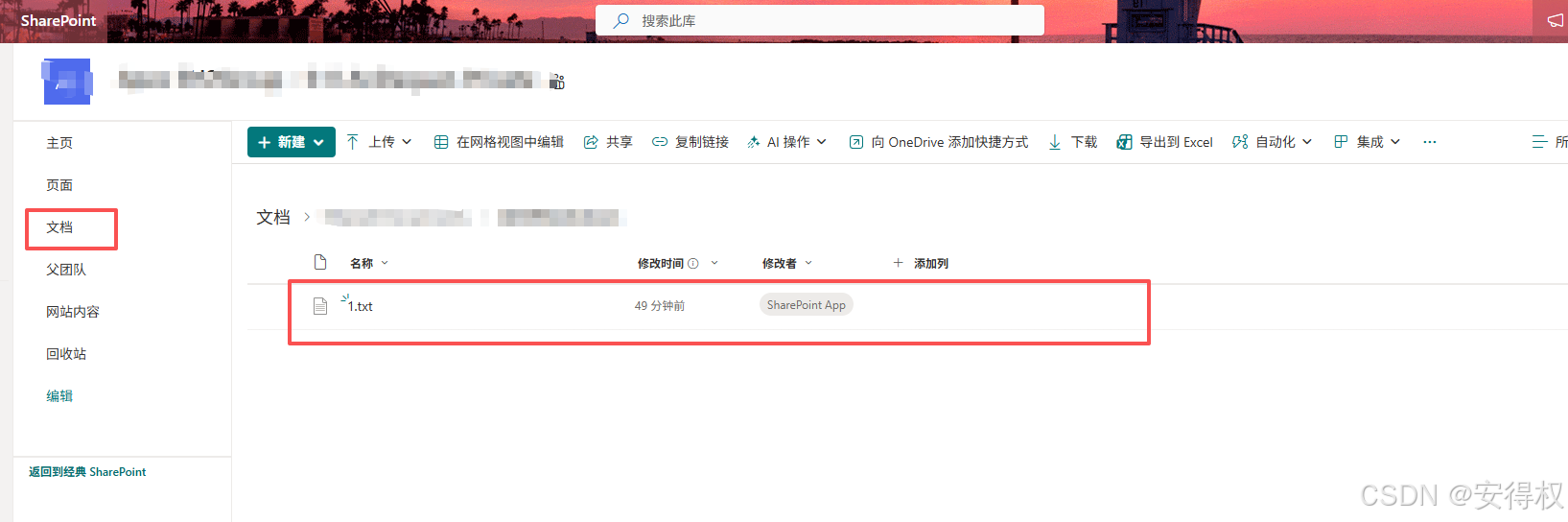
Task: Click the search library input field
Action: click(820, 20)
